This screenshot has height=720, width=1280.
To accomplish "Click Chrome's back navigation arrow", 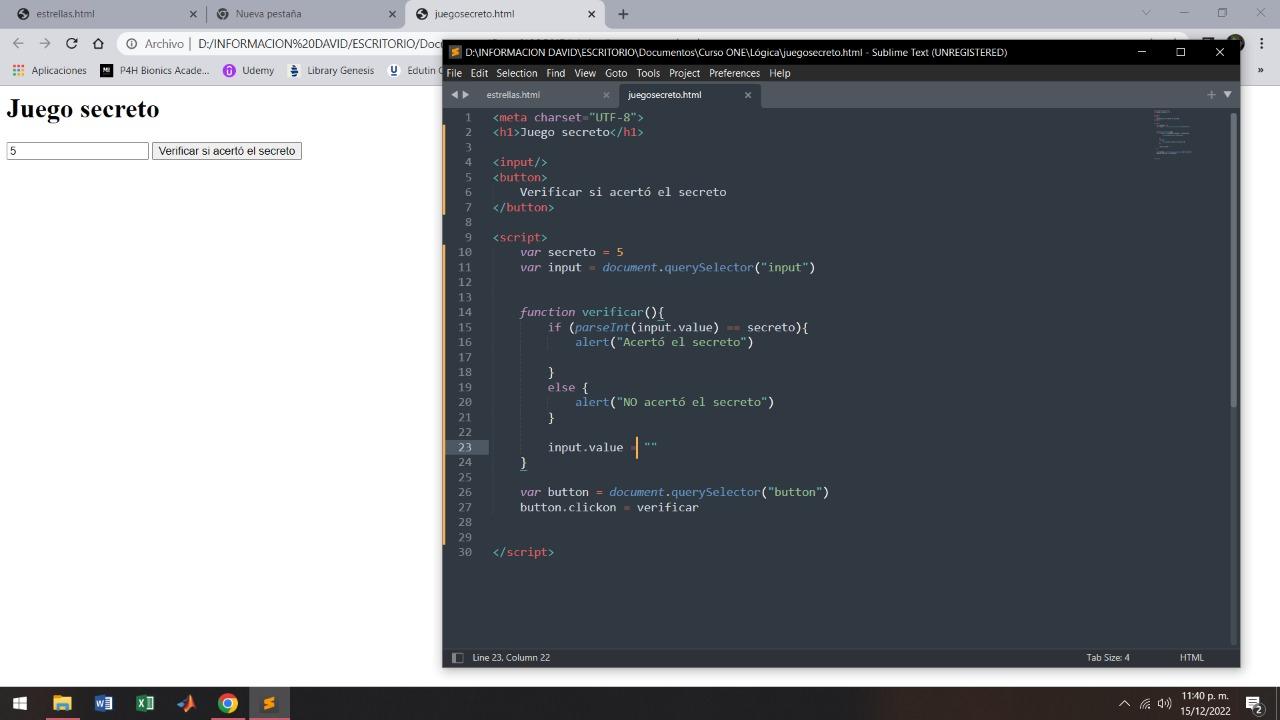I will point(18,43).
